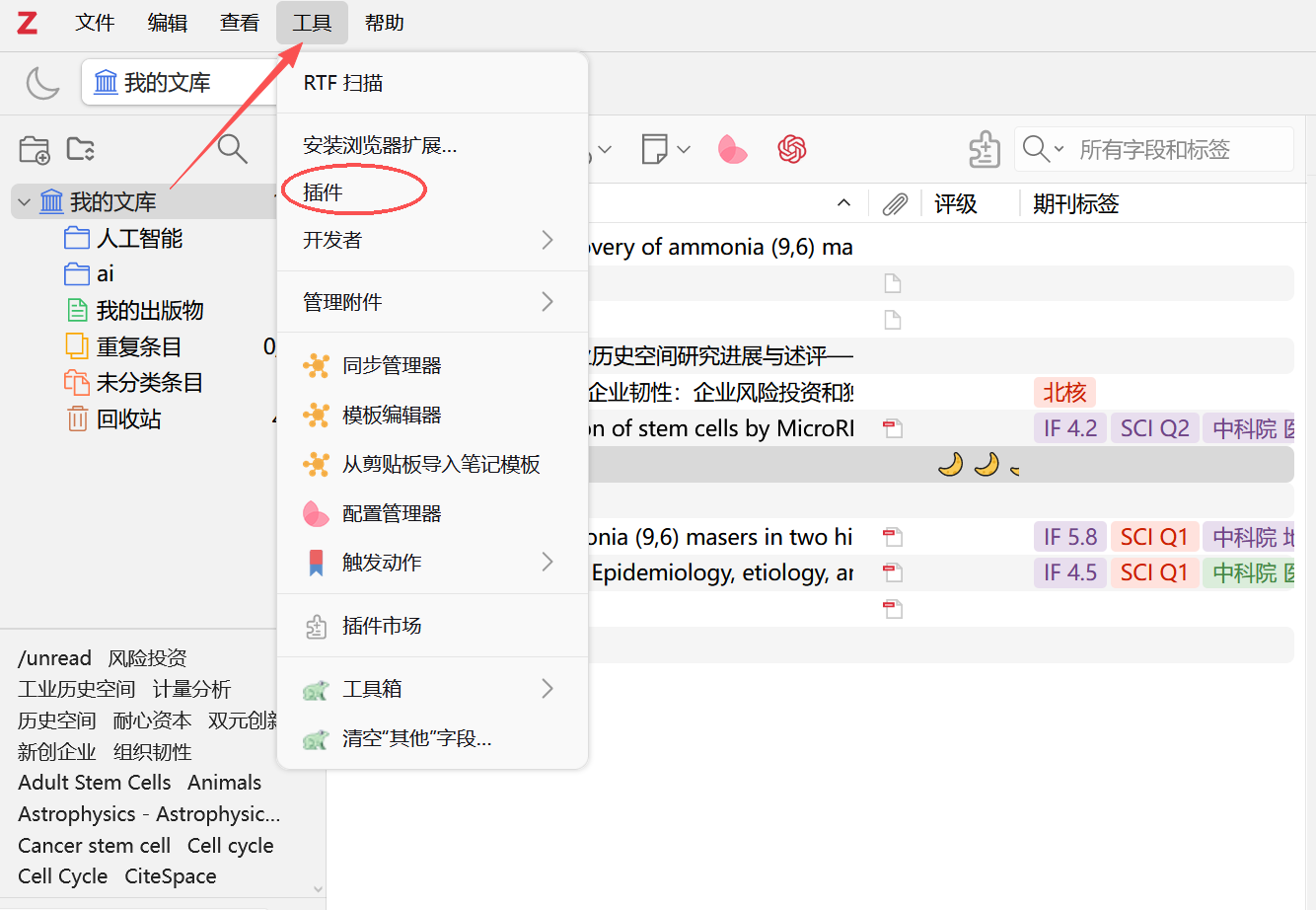Screen dimensions: 1316x910
Task: Collapse the 我的文库 tree node
Action: pyautogui.click(x=24, y=202)
